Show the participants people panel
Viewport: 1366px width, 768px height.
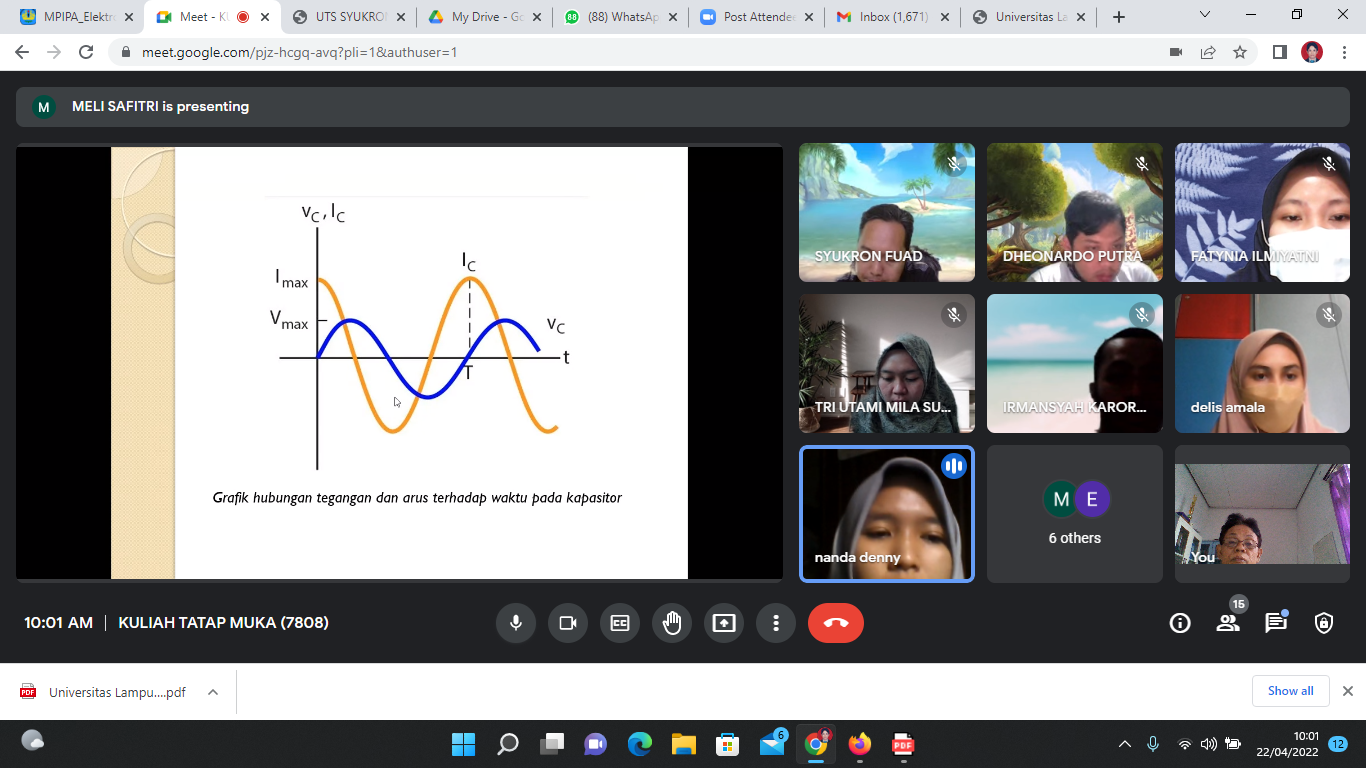coord(1228,623)
